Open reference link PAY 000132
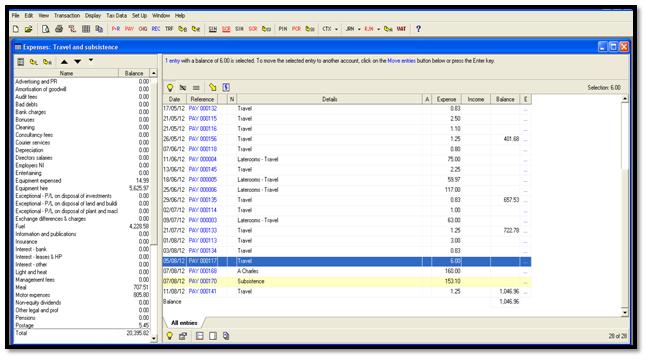 [202, 109]
